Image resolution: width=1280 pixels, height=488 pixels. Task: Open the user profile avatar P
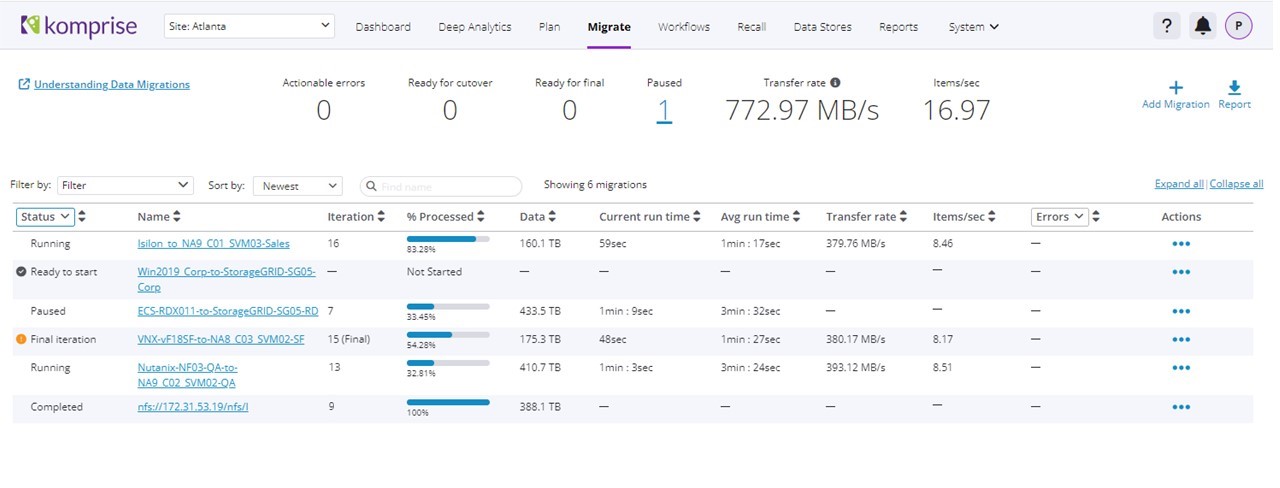click(x=1239, y=26)
